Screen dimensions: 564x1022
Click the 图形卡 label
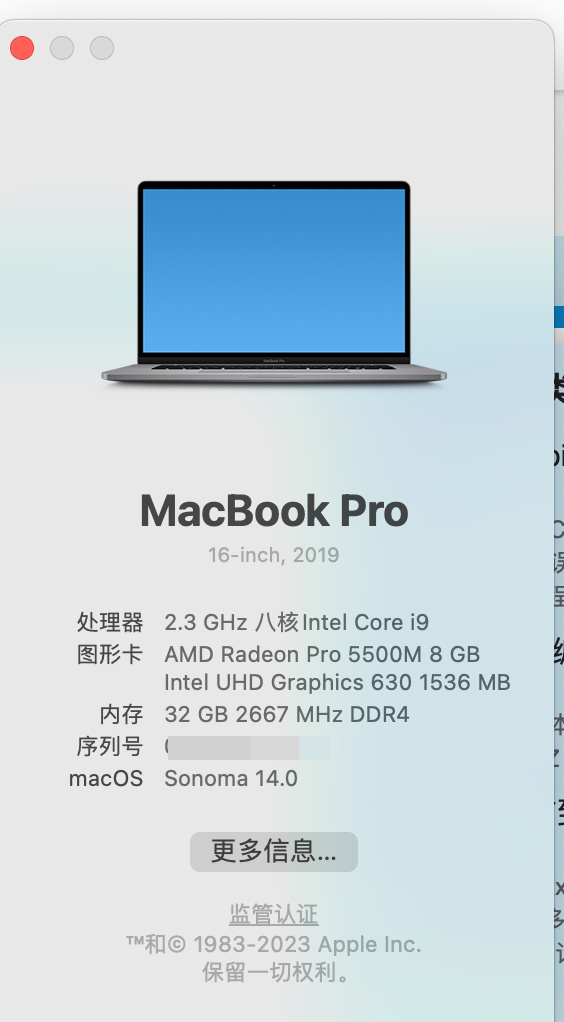click(110, 654)
